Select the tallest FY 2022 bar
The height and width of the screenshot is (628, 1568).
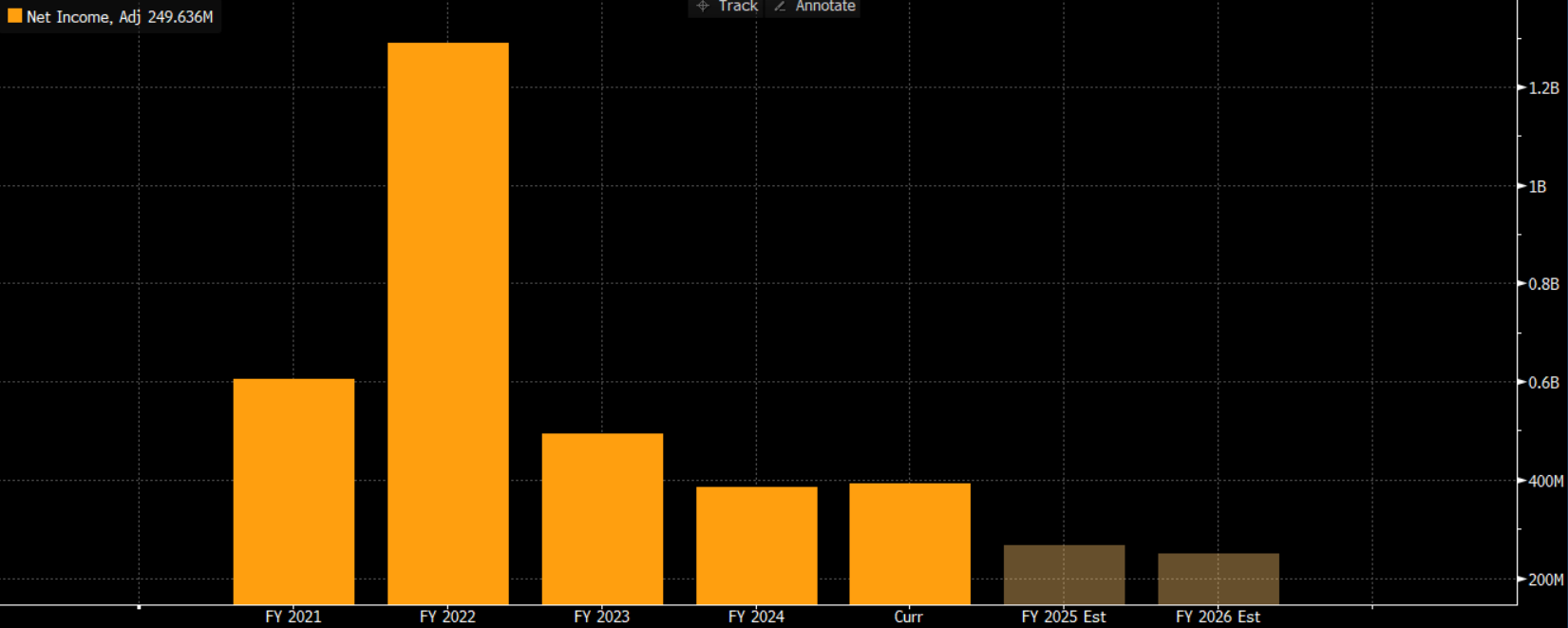tap(447, 323)
